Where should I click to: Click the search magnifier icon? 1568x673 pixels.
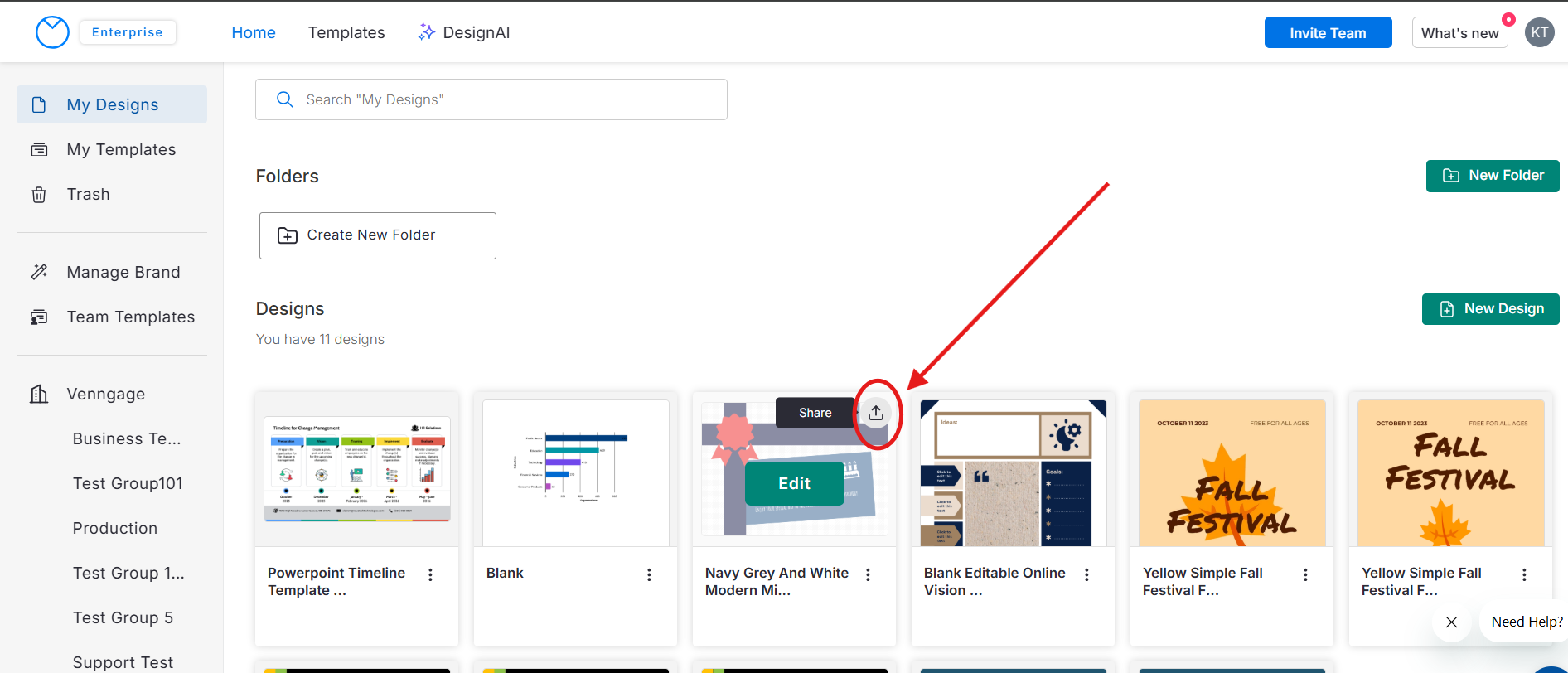[x=285, y=99]
